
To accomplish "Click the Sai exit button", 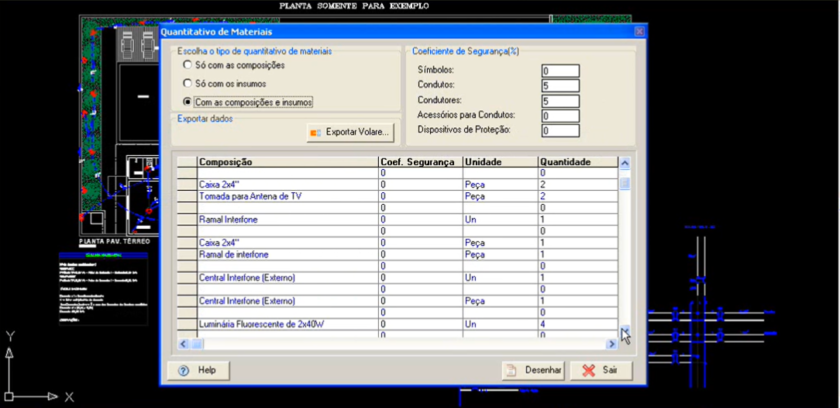I will pos(601,370).
